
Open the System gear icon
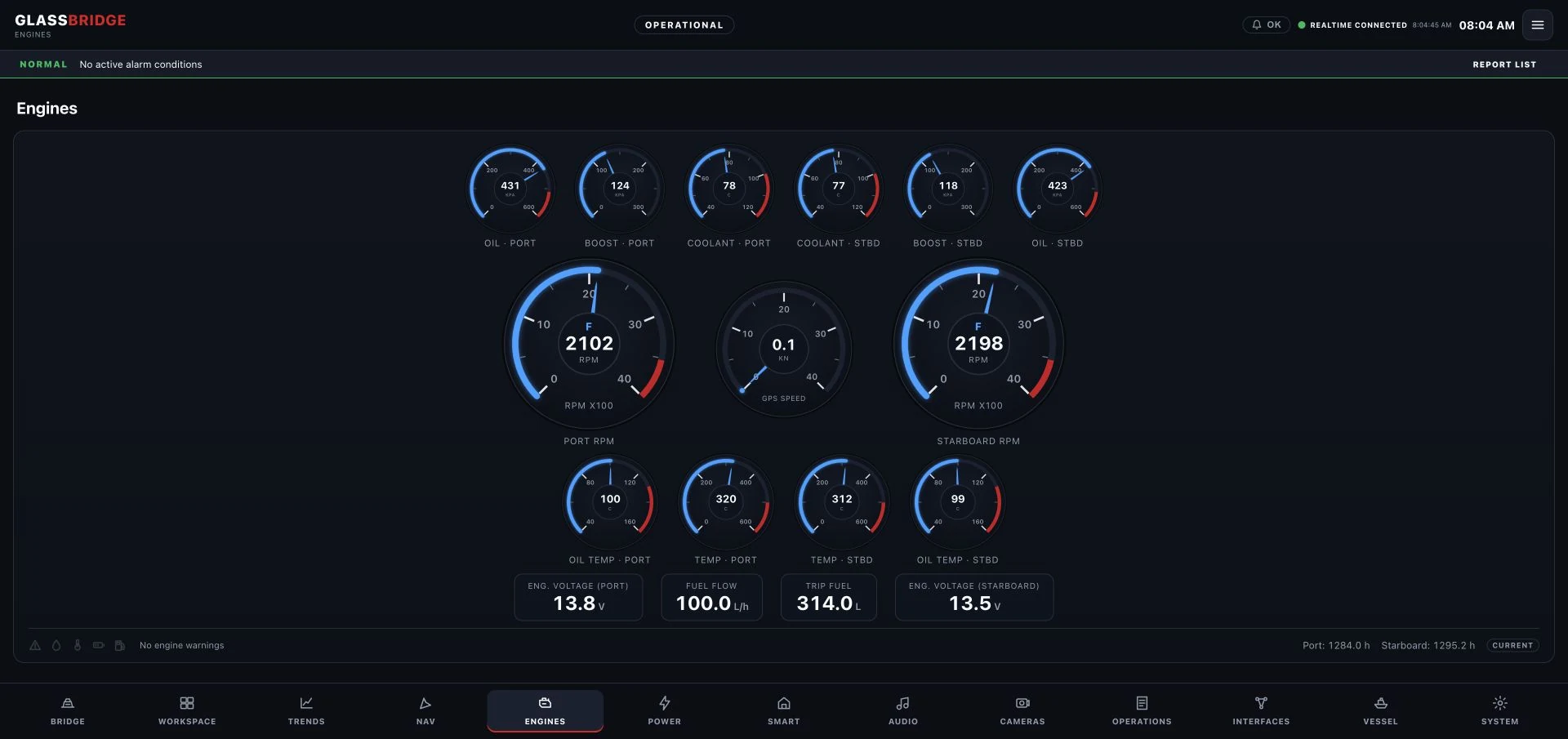coord(1500,703)
